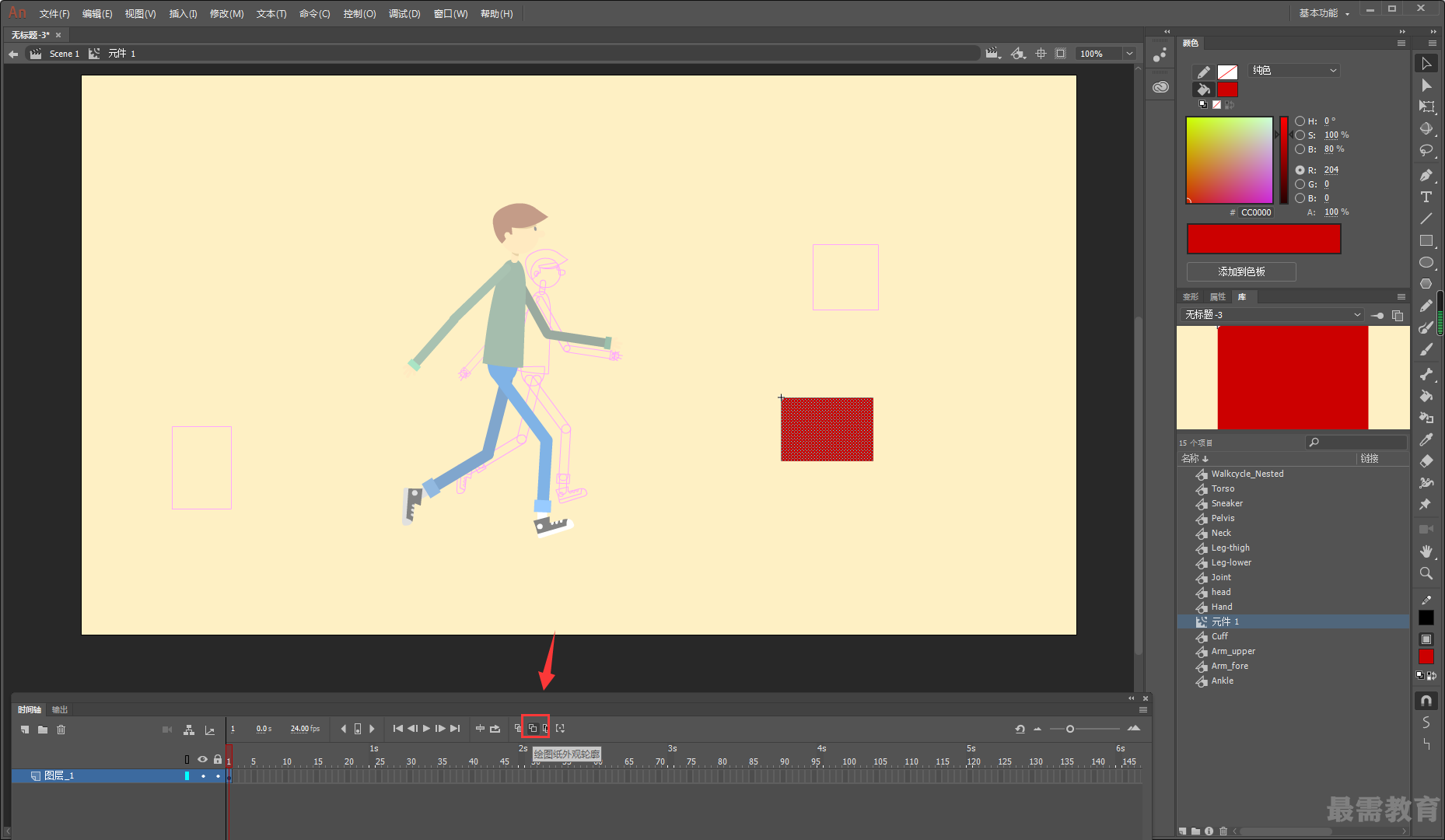Click Scene 1 in the breadcrumb

tap(64, 54)
